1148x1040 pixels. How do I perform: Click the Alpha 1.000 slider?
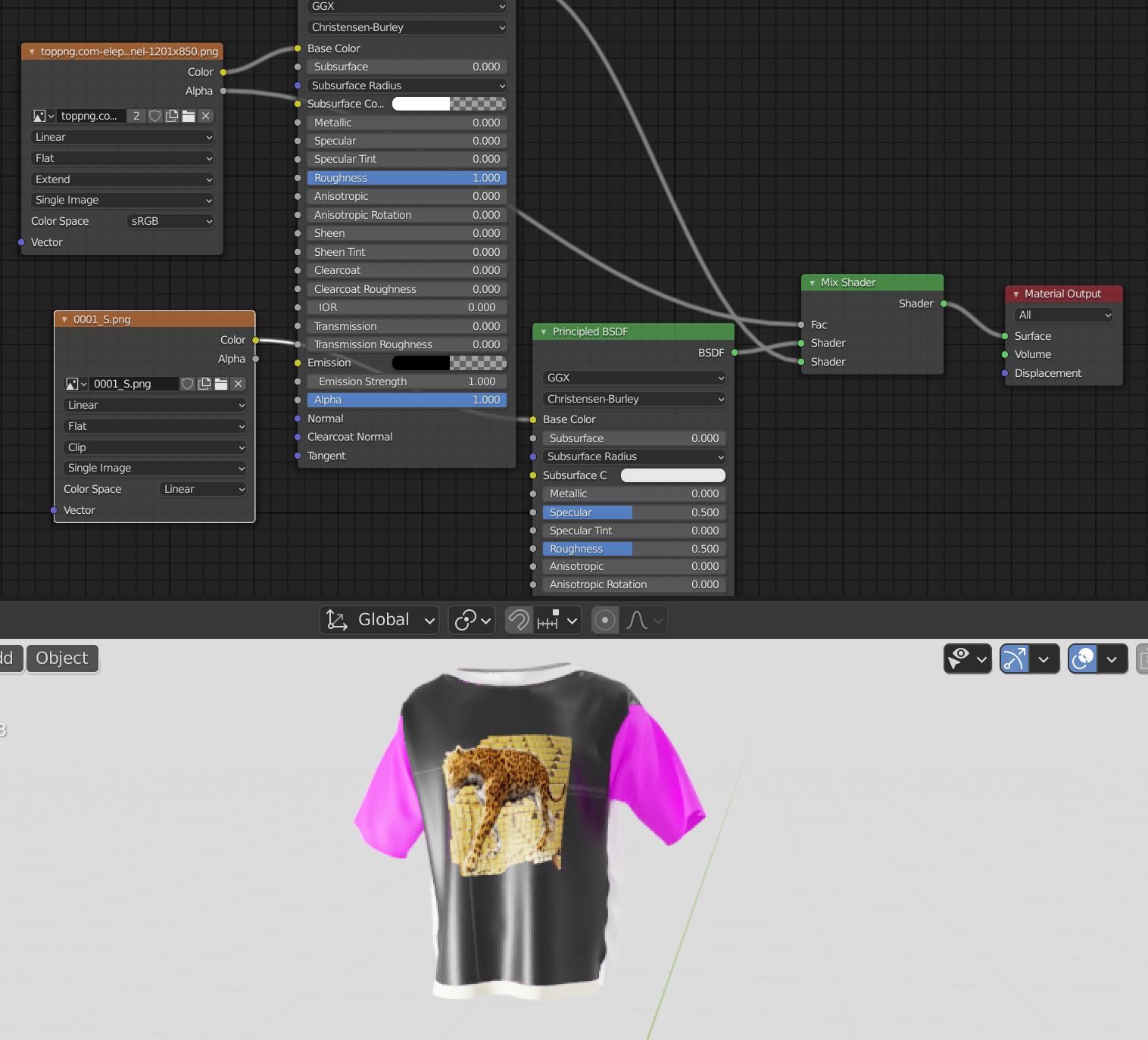click(x=407, y=400)
